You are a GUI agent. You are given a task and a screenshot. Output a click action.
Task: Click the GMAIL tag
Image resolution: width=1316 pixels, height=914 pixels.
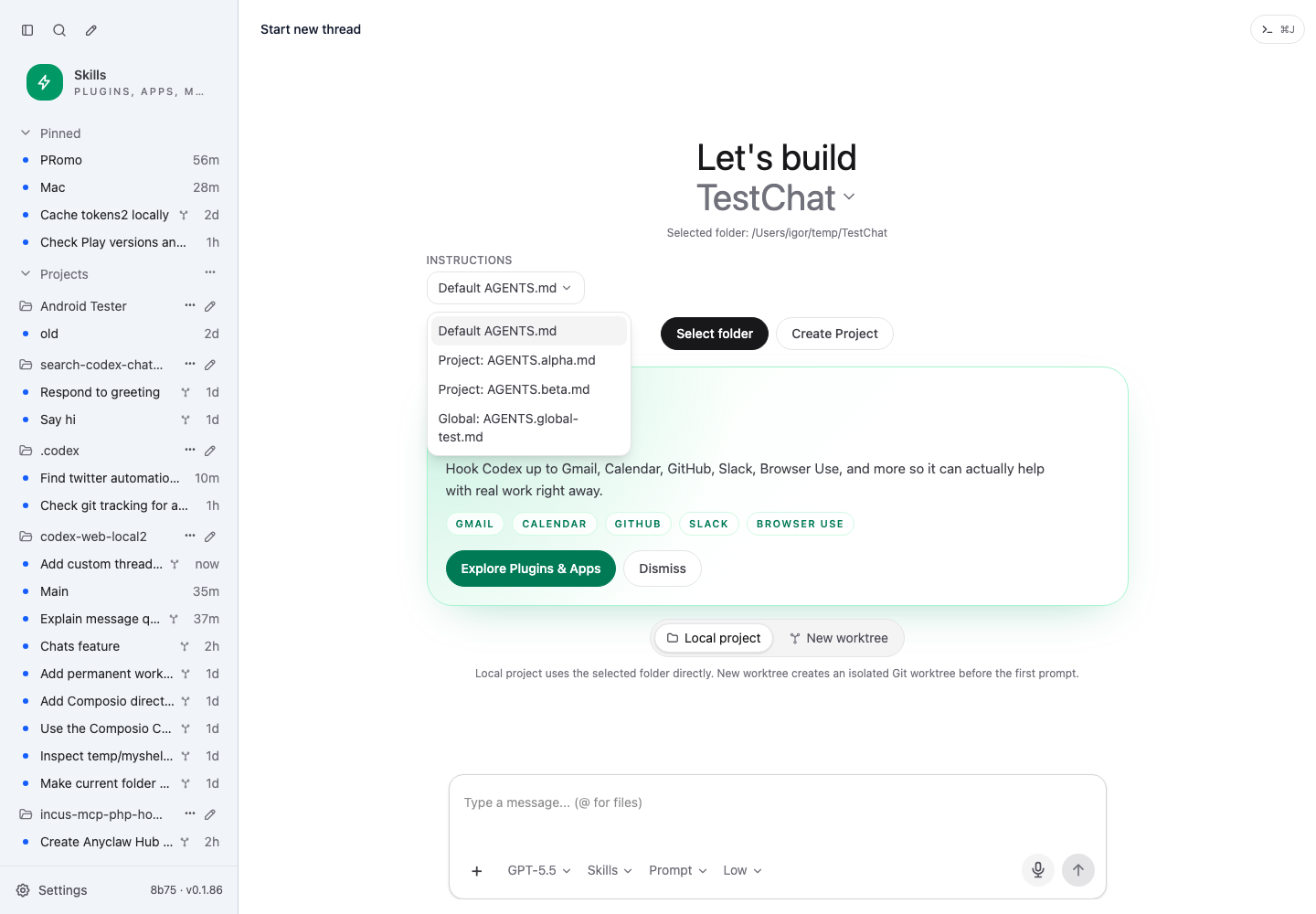[474, 524]
